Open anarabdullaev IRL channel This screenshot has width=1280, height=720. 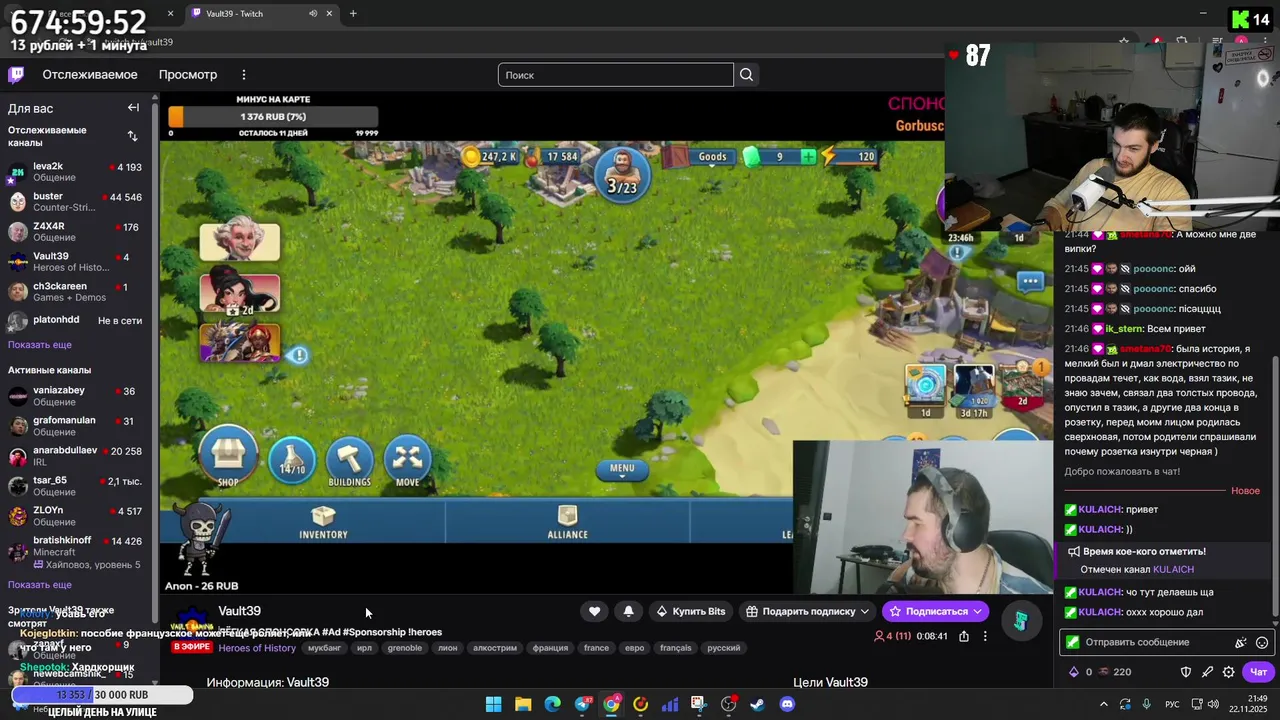(x=76, y=456)
